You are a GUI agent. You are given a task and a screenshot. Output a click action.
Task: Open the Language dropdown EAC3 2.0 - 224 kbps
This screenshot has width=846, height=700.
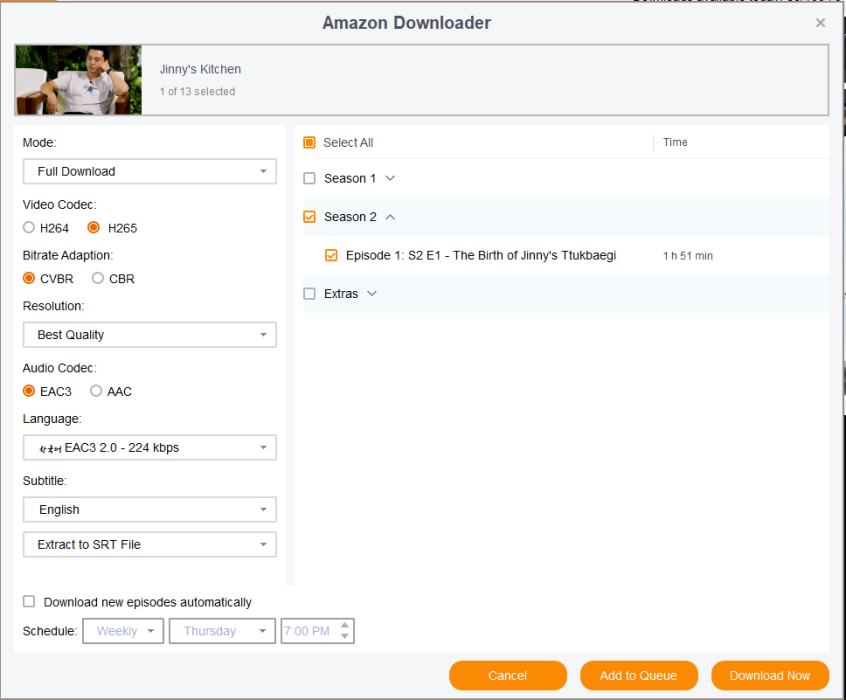click(149, 447)
